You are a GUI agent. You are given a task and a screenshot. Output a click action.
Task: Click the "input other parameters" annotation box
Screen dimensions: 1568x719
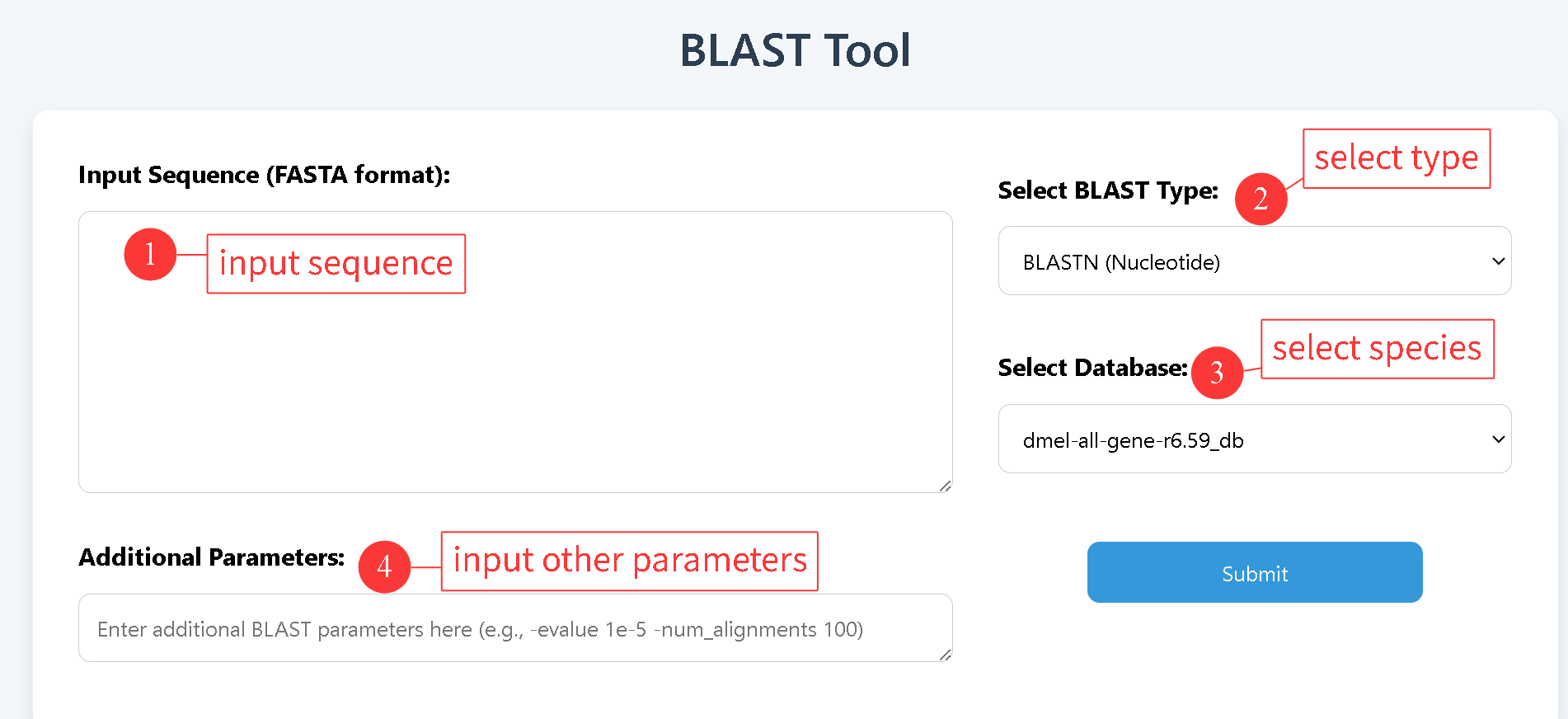(629, 561)
